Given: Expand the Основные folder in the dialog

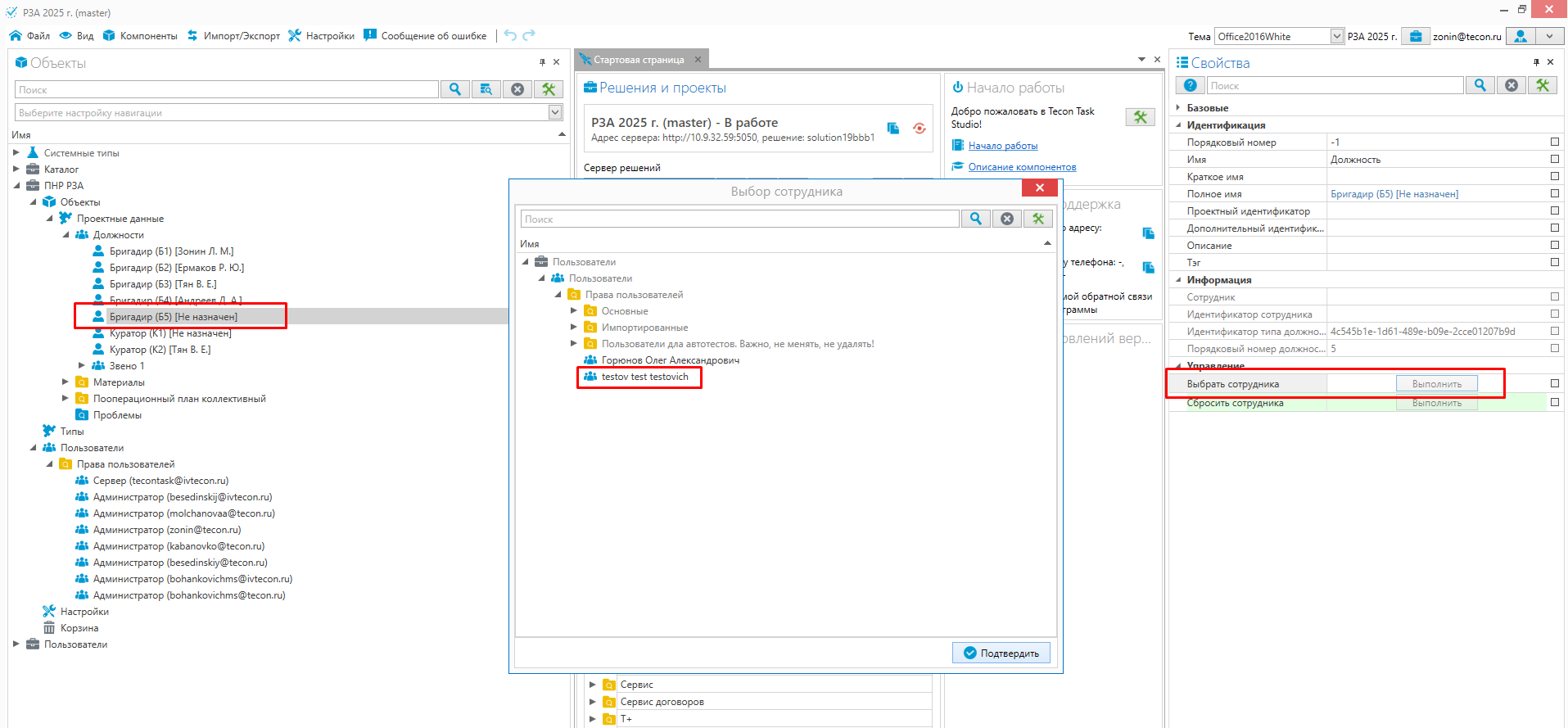Looking at the screenshot, I should (574, 311).
